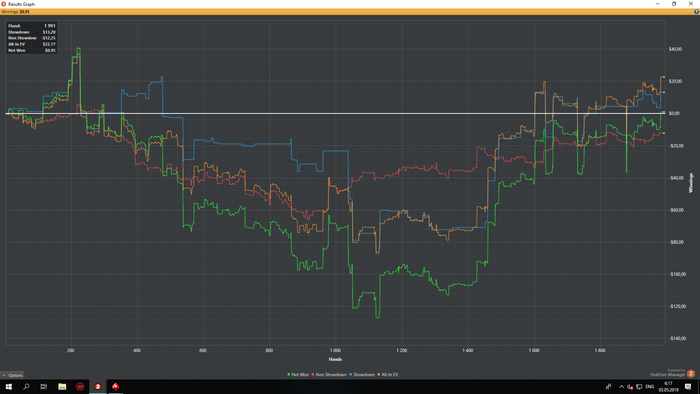
Task: Toggle the All-In EV legend series
Action: (x=388, y=374)
